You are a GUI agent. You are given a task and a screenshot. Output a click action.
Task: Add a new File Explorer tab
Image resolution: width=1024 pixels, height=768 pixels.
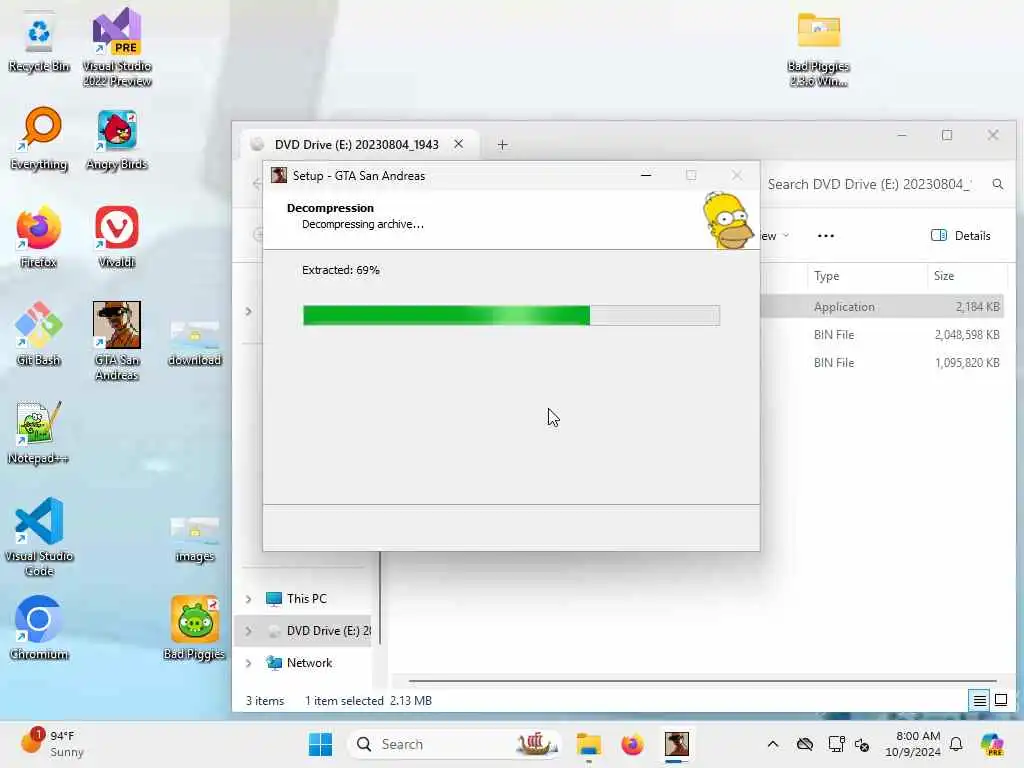point(502,144)
